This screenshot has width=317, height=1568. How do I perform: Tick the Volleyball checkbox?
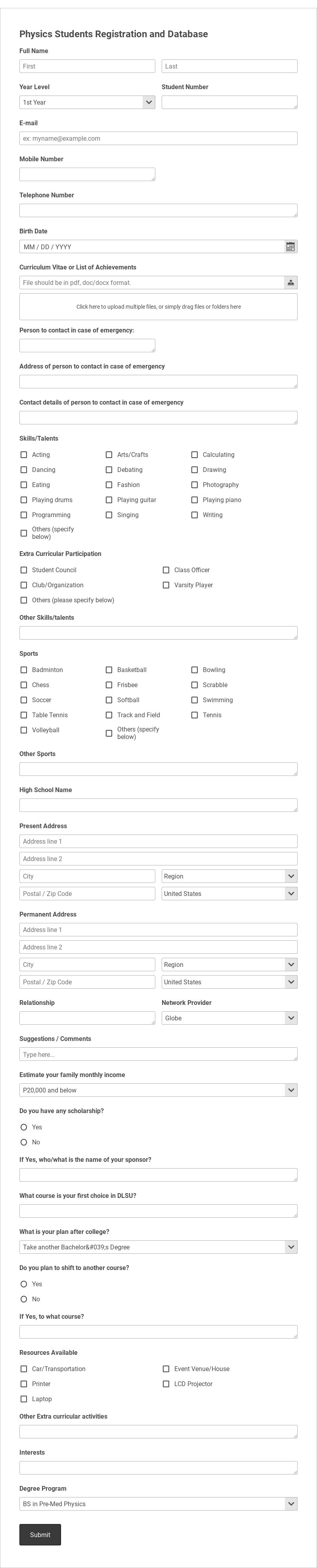tap(24, 730)
